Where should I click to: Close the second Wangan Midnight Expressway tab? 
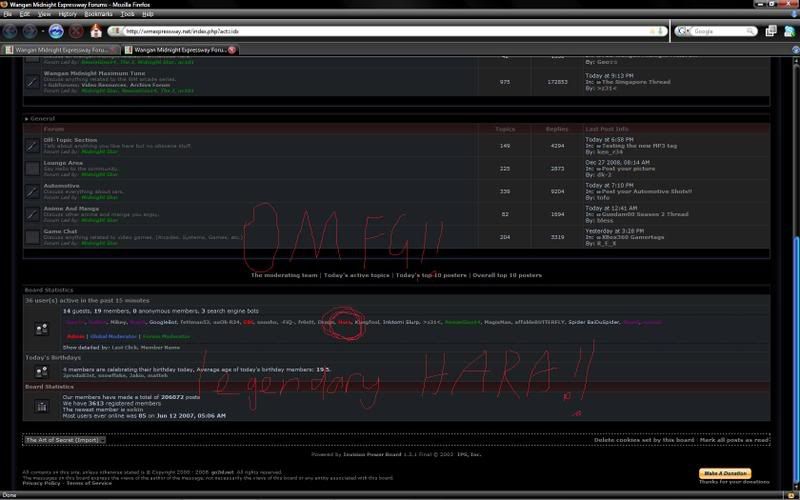[x=232, y=50]
